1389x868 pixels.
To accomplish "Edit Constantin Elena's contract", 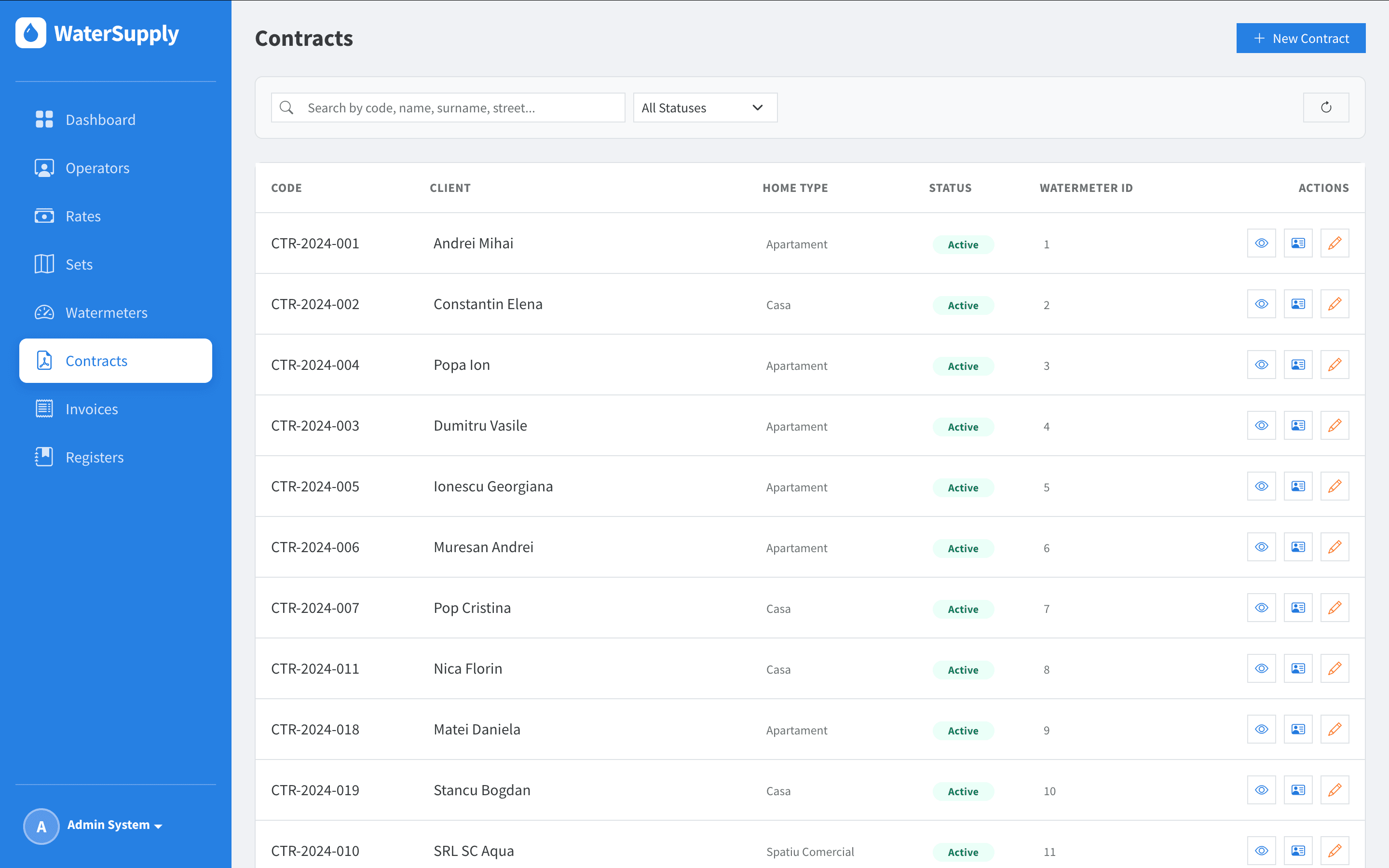I will click(x=1335, y=304).
